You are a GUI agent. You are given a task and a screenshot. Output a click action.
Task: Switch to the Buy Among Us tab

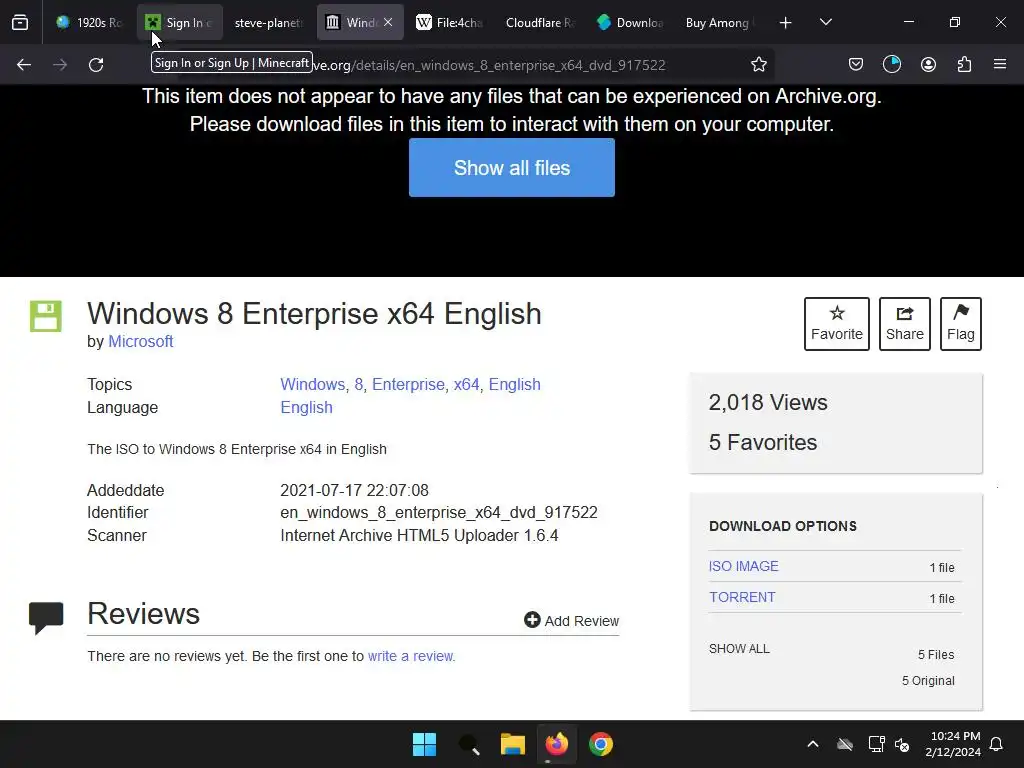coord(720,22)
